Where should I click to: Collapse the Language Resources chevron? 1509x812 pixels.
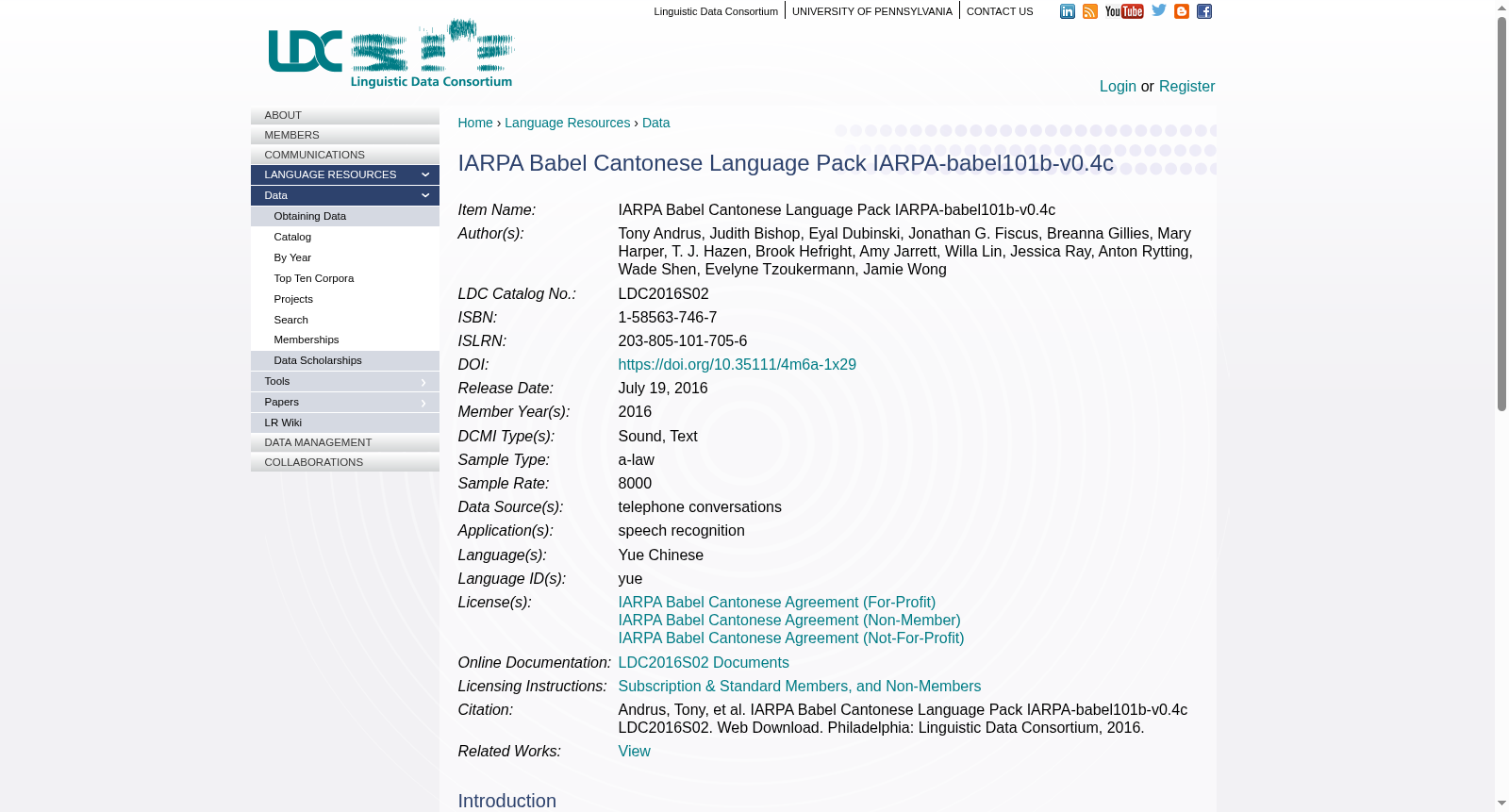(425, 174)
